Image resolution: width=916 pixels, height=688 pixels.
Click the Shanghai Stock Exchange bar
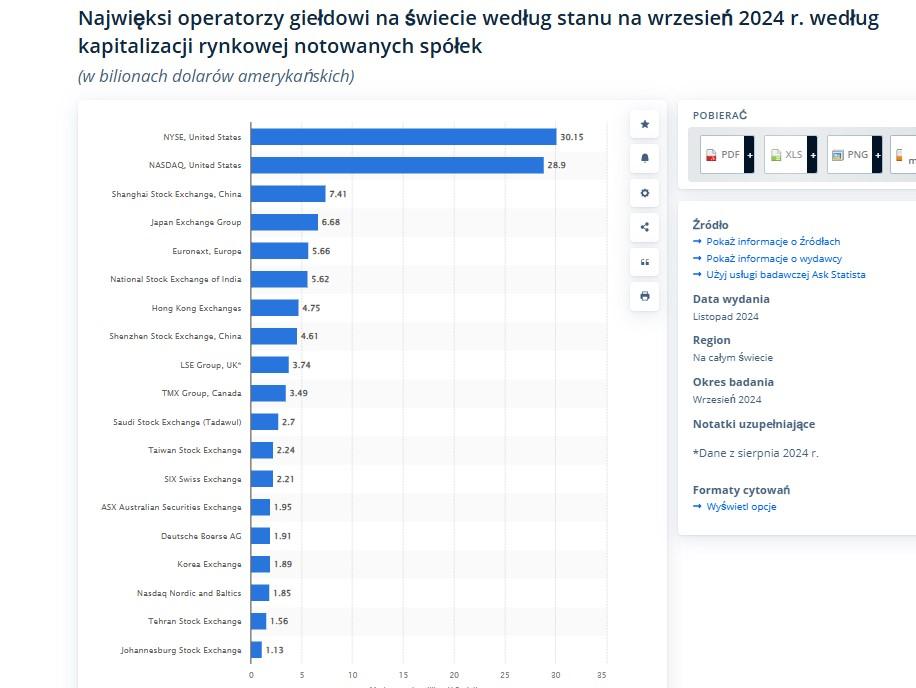pos(288,194)
